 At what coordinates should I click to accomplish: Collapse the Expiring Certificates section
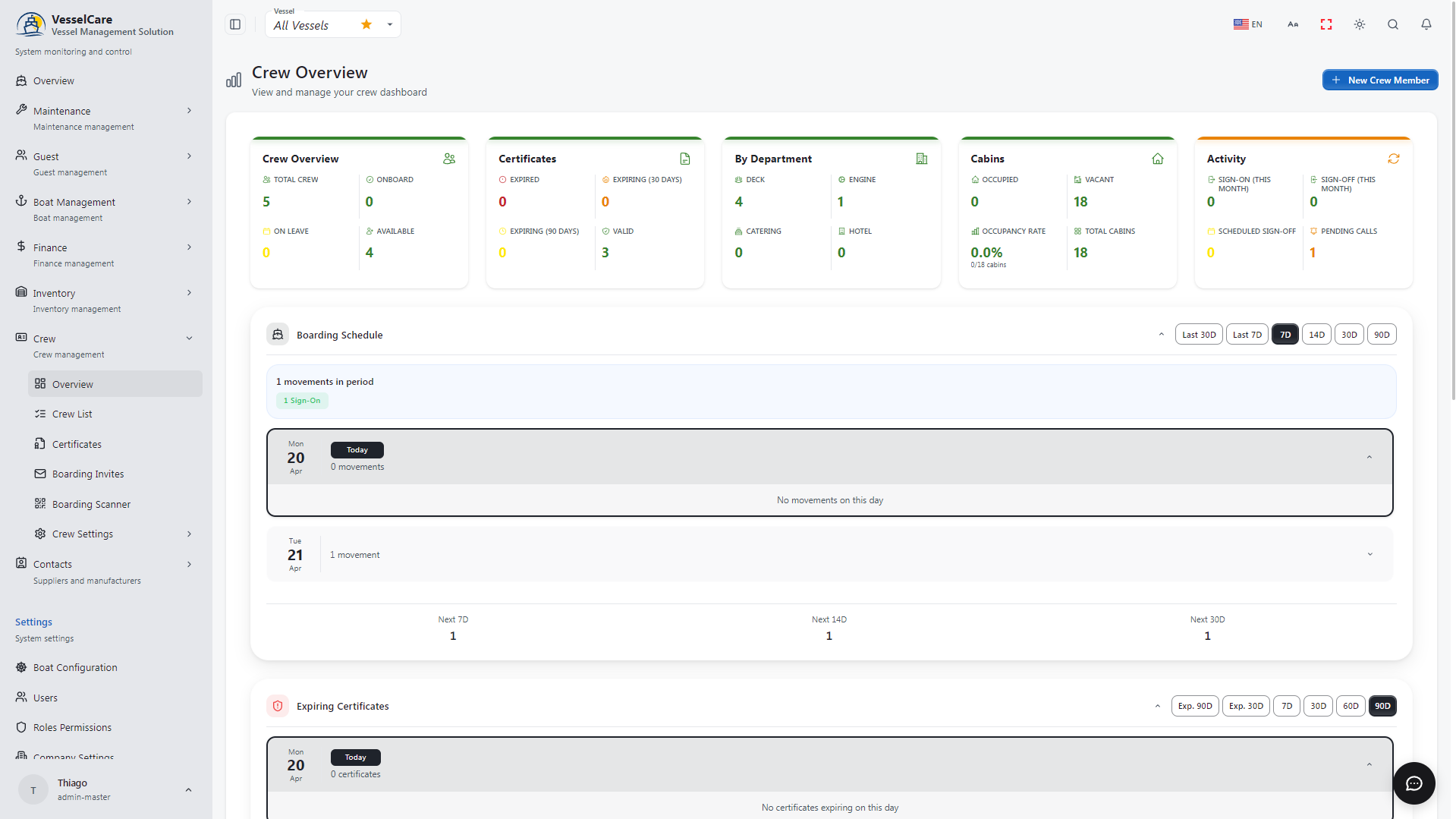1158,706
